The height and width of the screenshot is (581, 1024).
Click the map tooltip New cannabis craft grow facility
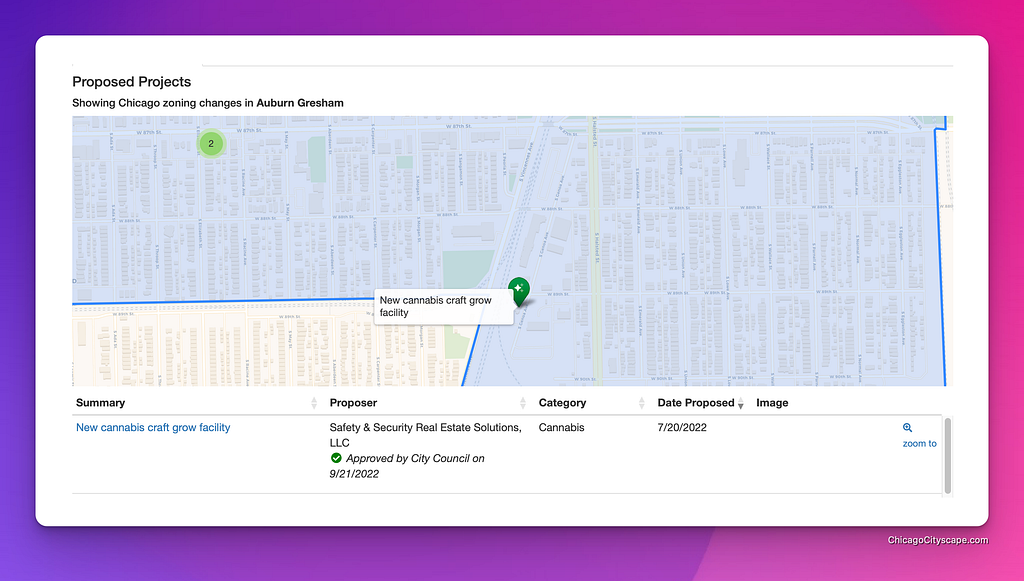click(x=443, y=306)
